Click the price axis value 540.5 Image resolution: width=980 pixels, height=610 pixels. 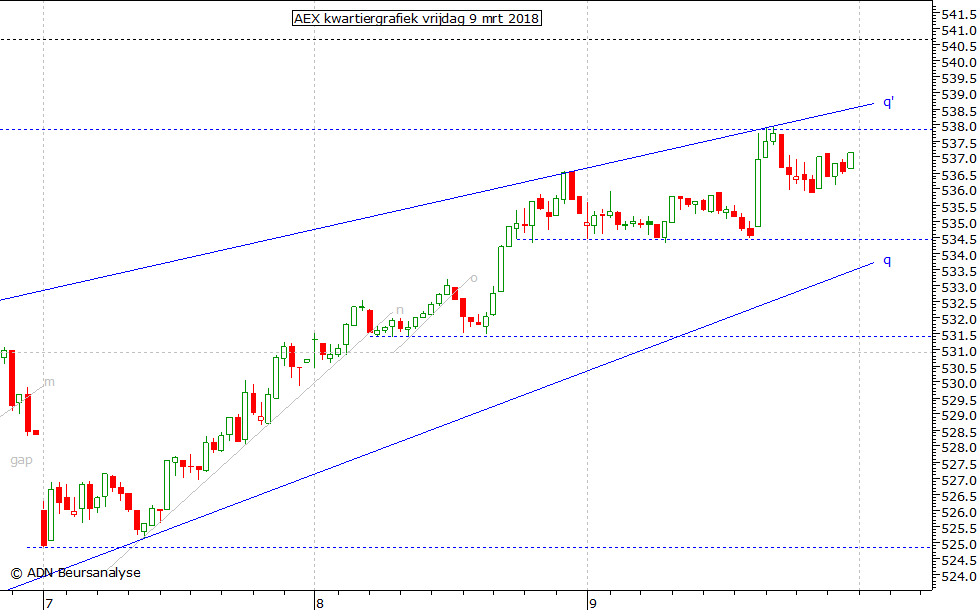959,46
